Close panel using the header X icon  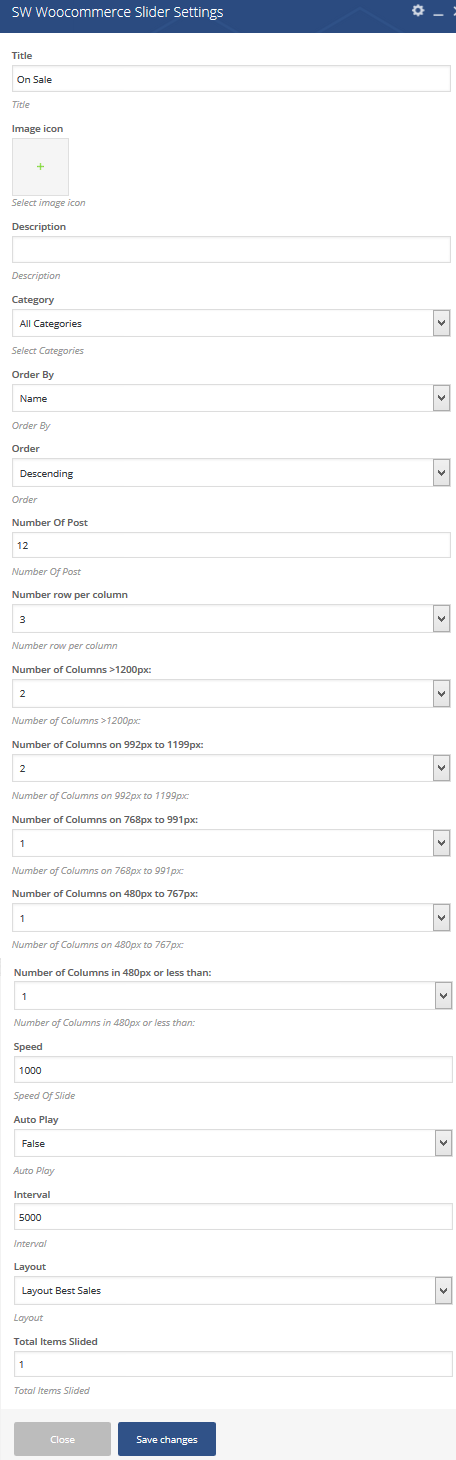click(x=452, y=12)
